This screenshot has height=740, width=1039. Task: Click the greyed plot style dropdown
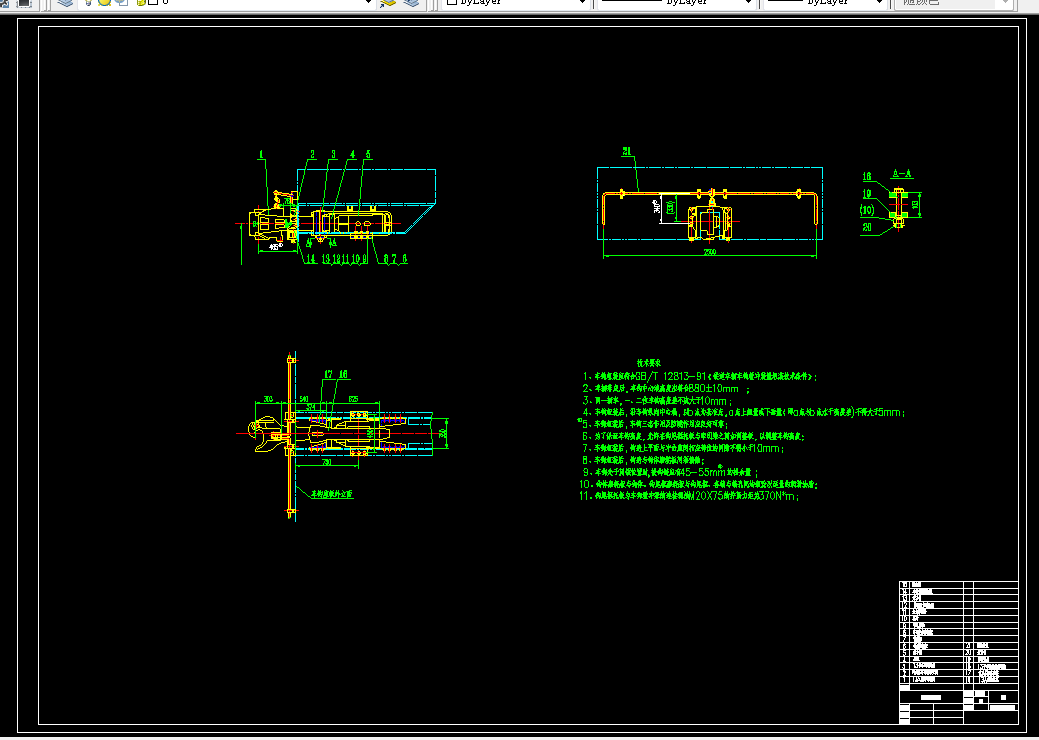pyautogui.click(x=954, y=3)
